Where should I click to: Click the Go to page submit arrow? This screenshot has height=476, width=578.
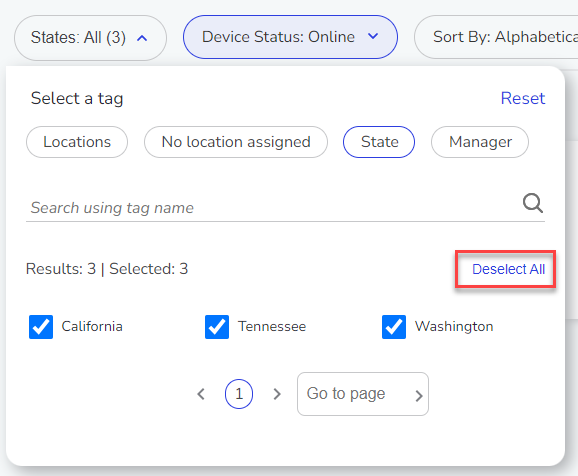418,396
